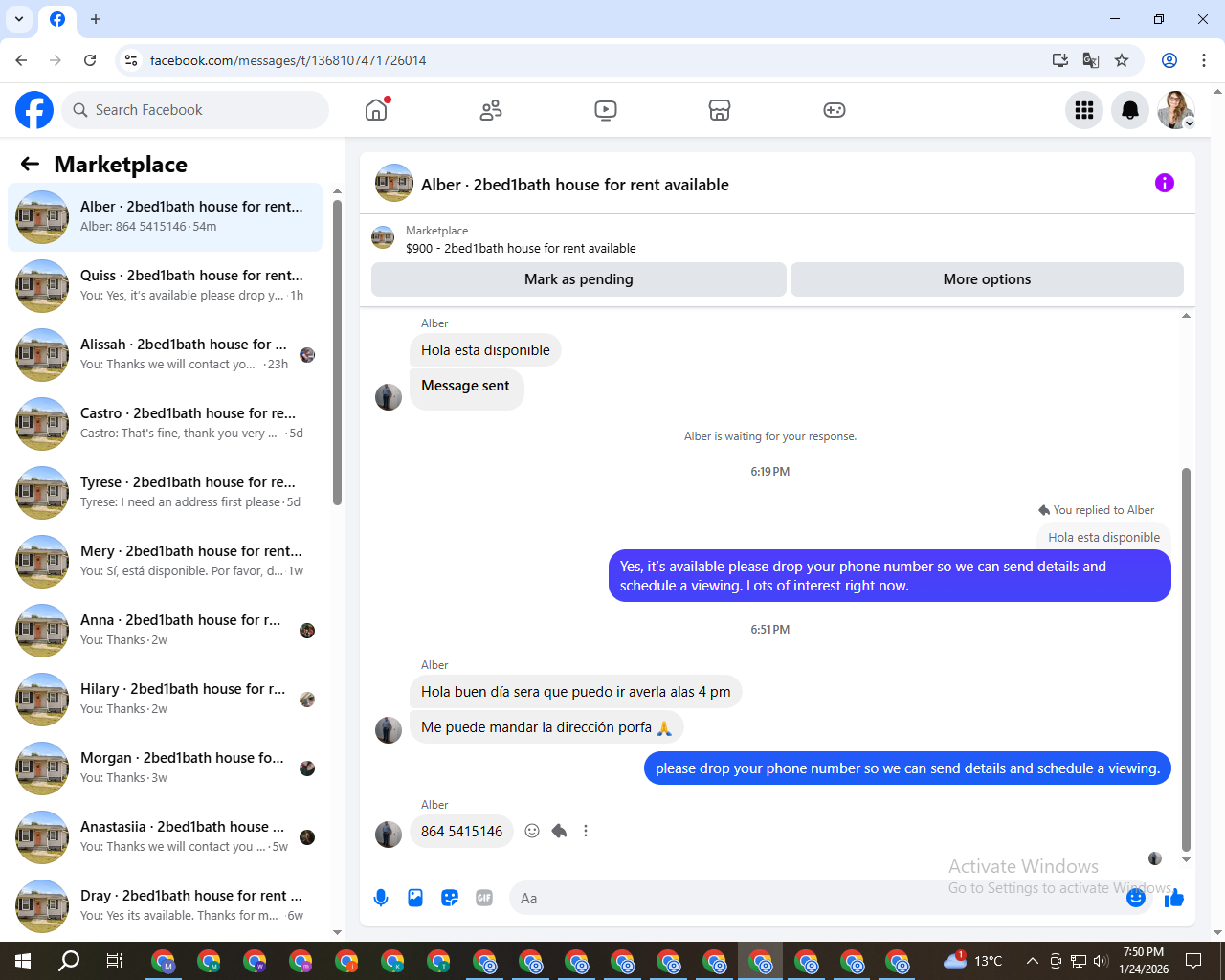Image resolution: width=1225 pixels, height=980 pixels.
Task: Open the notifications bell
Action: [x=1130, y=110]
